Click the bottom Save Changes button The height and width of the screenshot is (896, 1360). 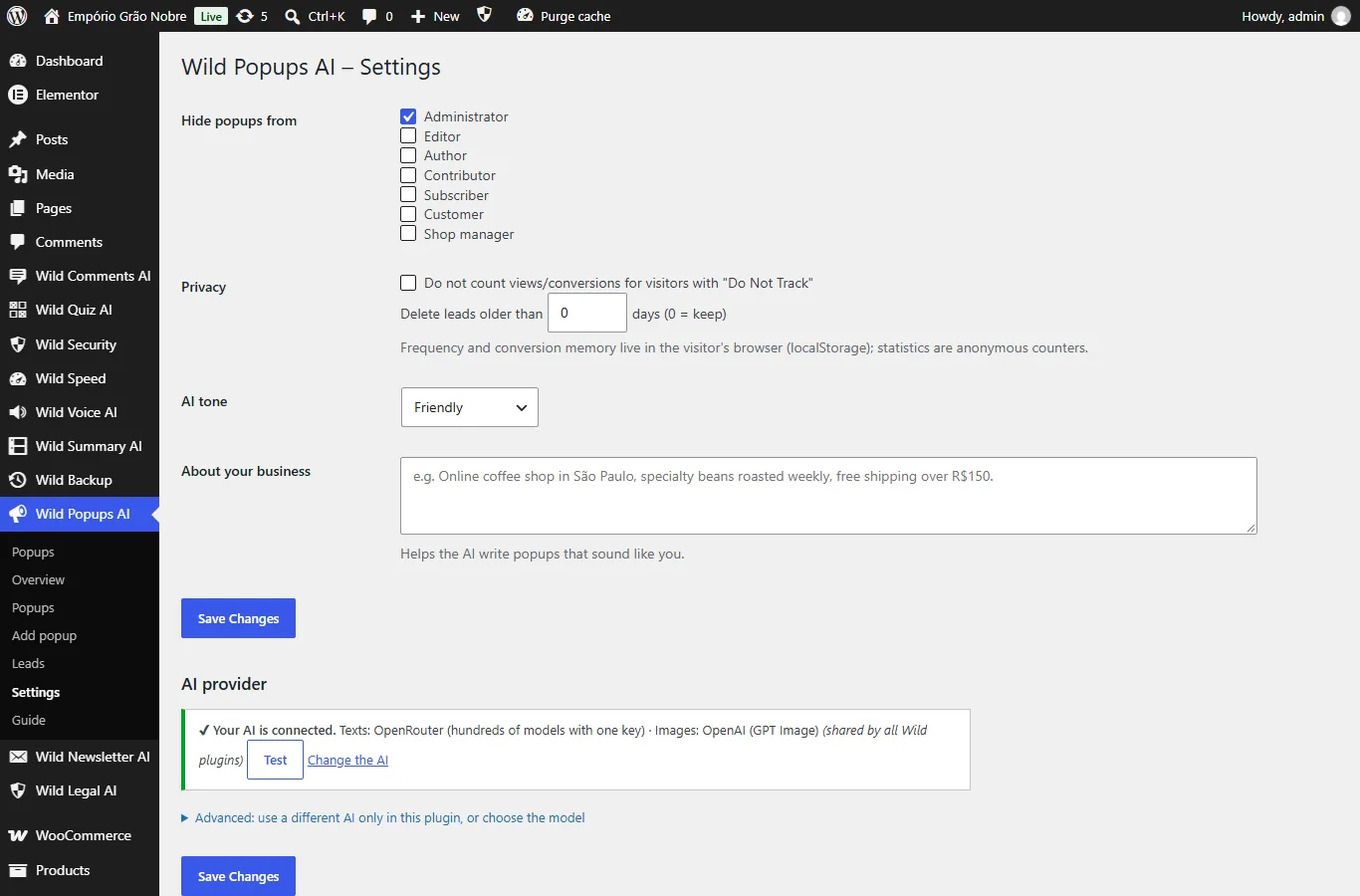(238, 876)
